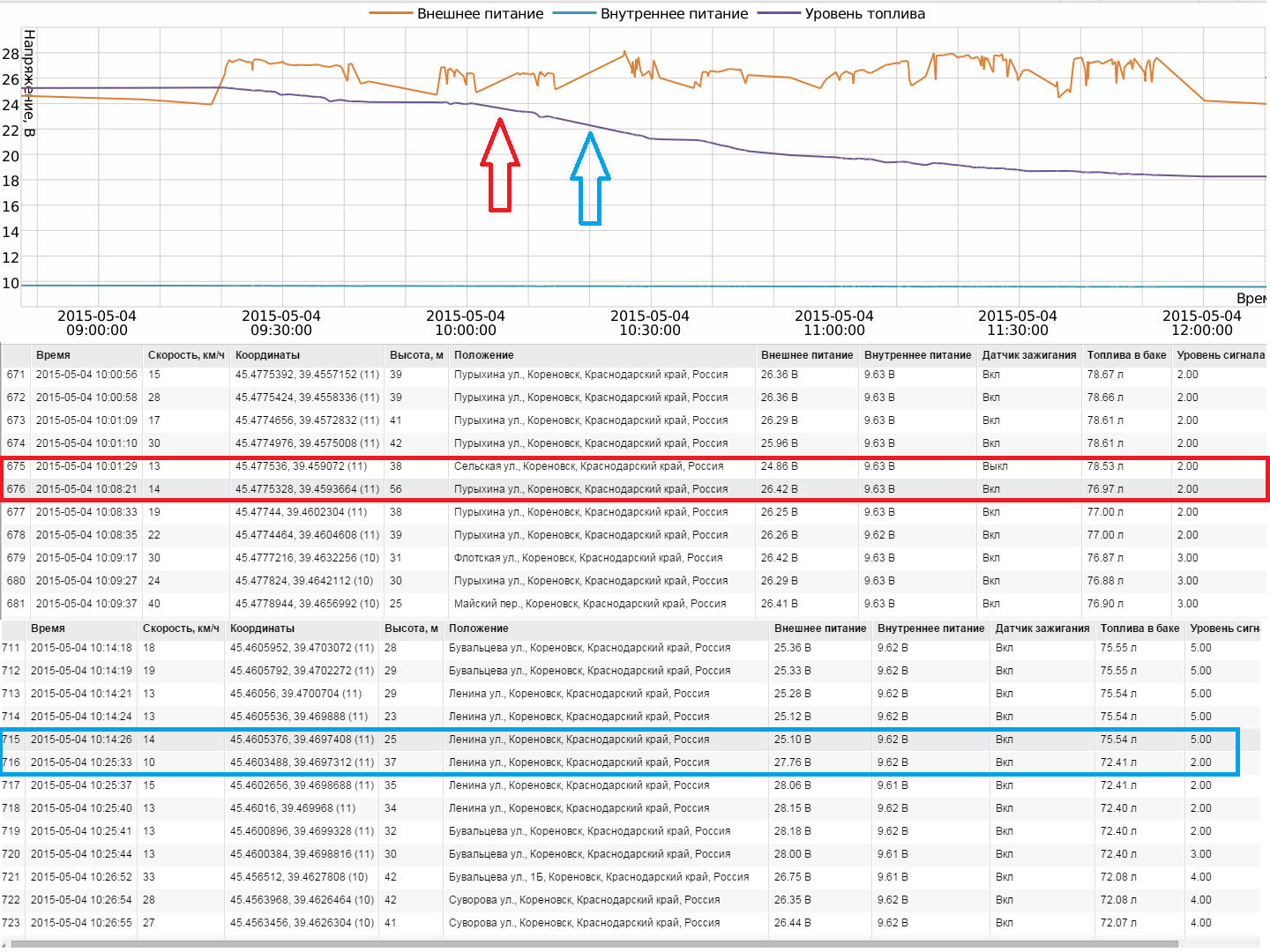Click the 10:30:00 time axis label

point(650,323)
